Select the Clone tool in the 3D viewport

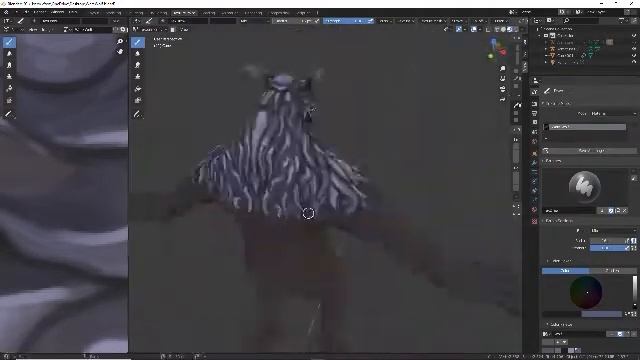[x=138, y=76]
